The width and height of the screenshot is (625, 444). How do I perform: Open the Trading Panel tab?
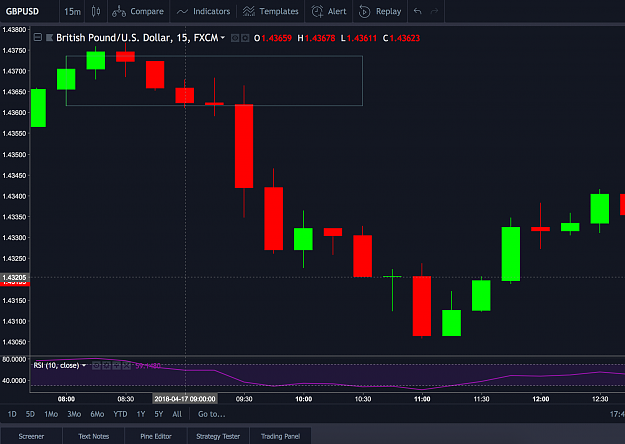280,436
